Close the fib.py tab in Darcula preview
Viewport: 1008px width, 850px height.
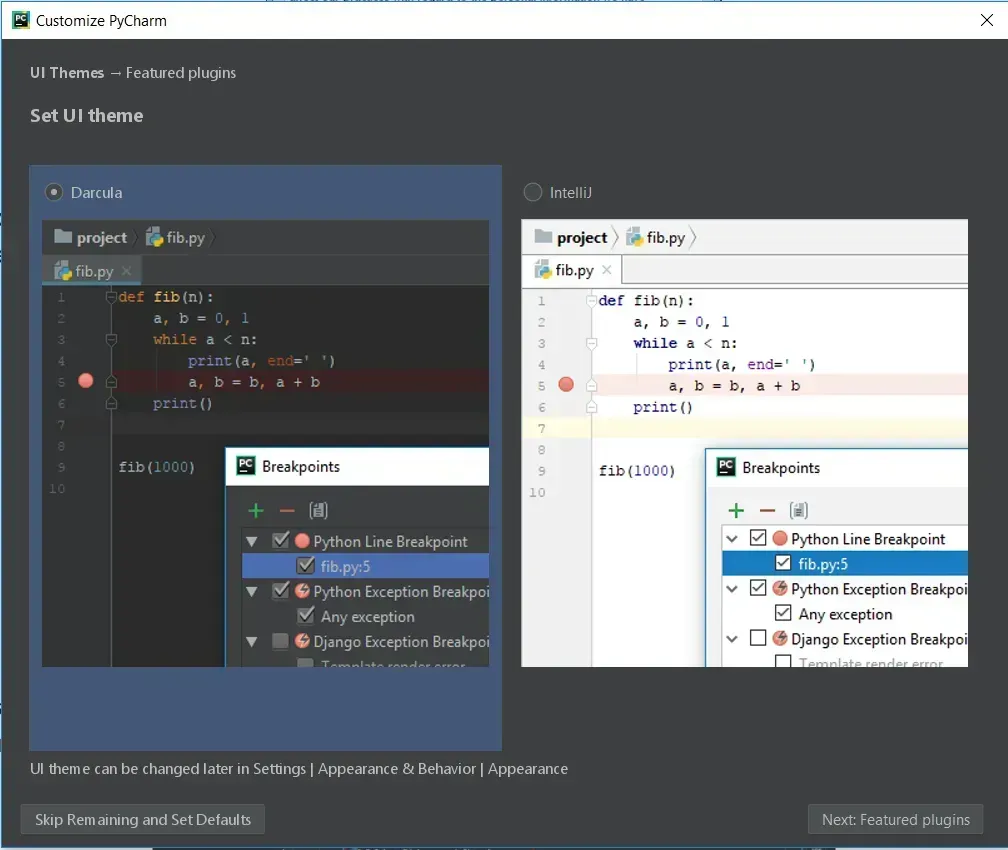tap(127, 271)
